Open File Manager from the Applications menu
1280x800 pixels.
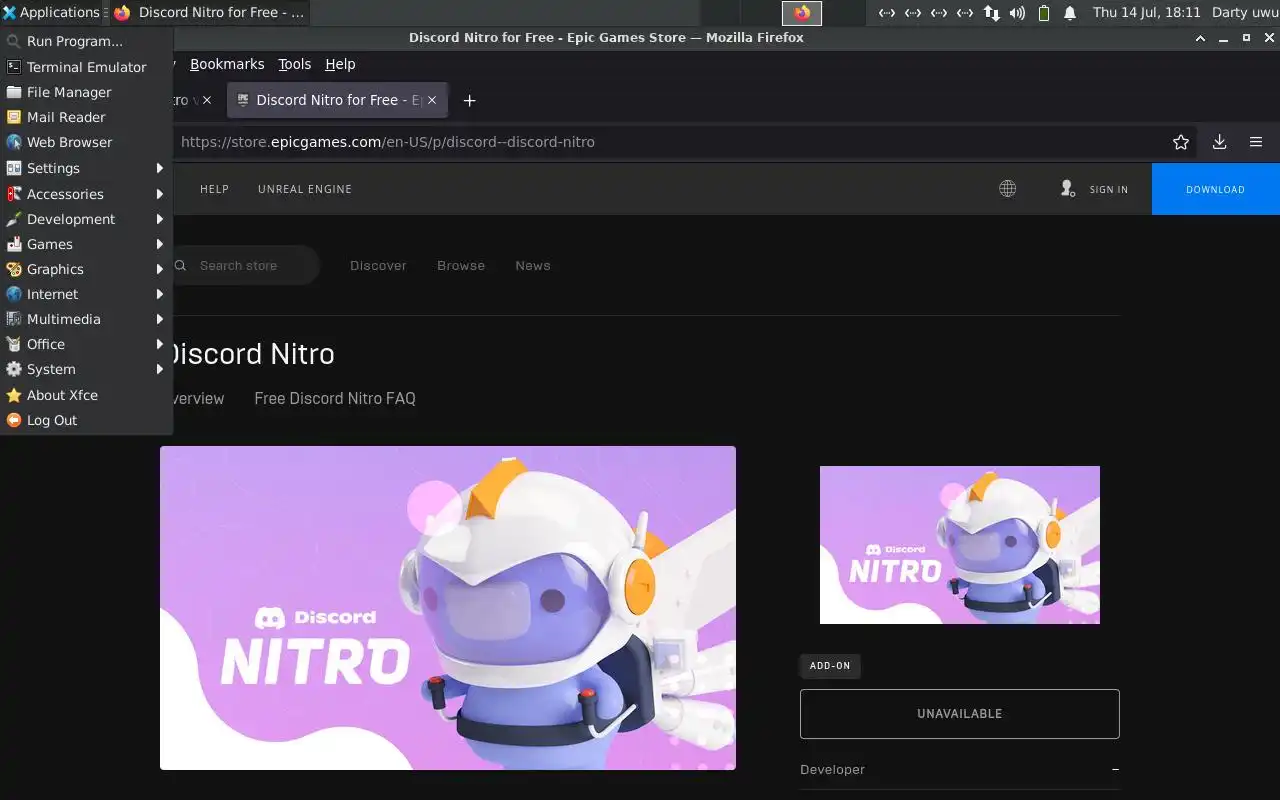pos(86,92)
